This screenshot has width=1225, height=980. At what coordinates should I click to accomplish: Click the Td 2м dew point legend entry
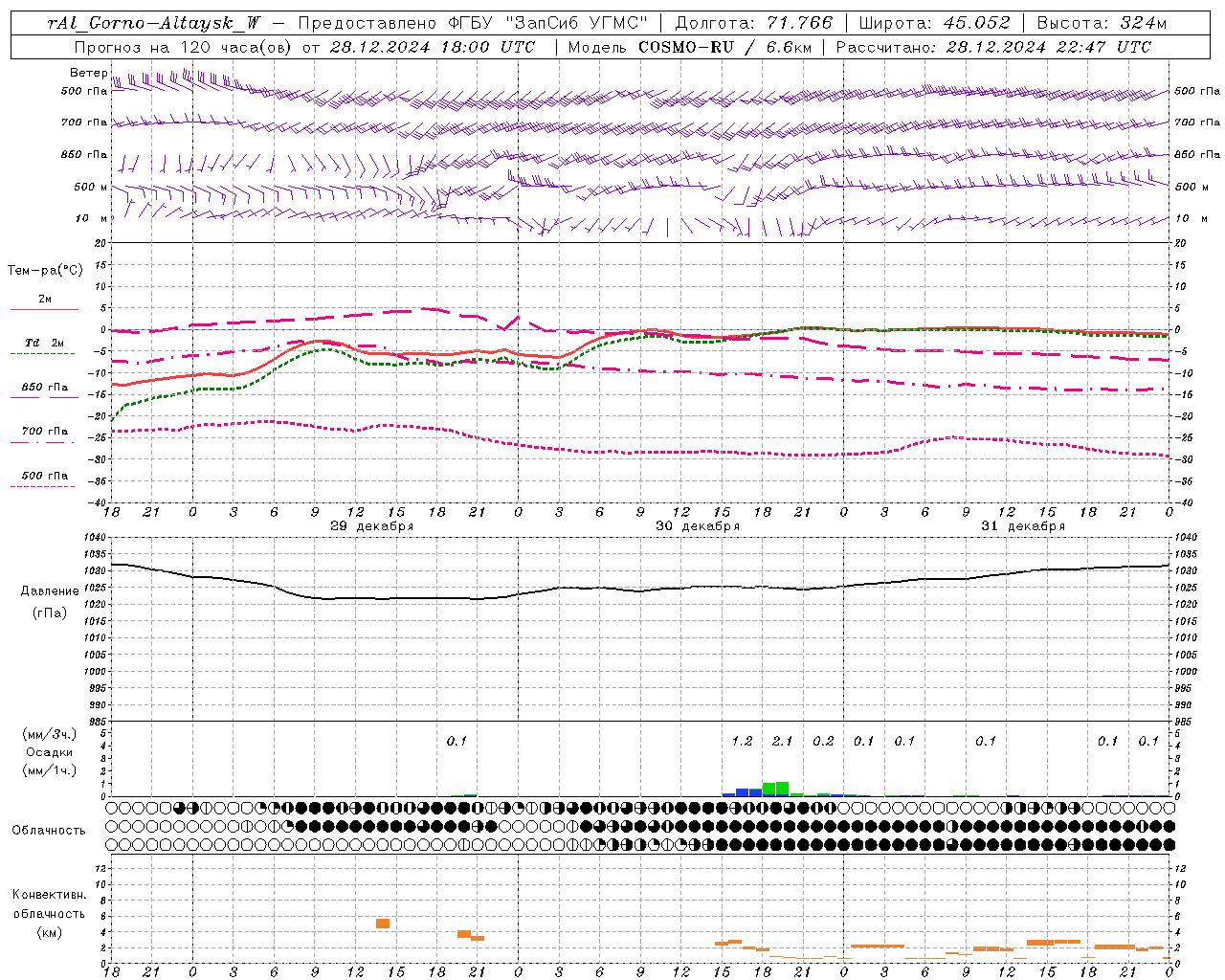click(x=44, y=343)
